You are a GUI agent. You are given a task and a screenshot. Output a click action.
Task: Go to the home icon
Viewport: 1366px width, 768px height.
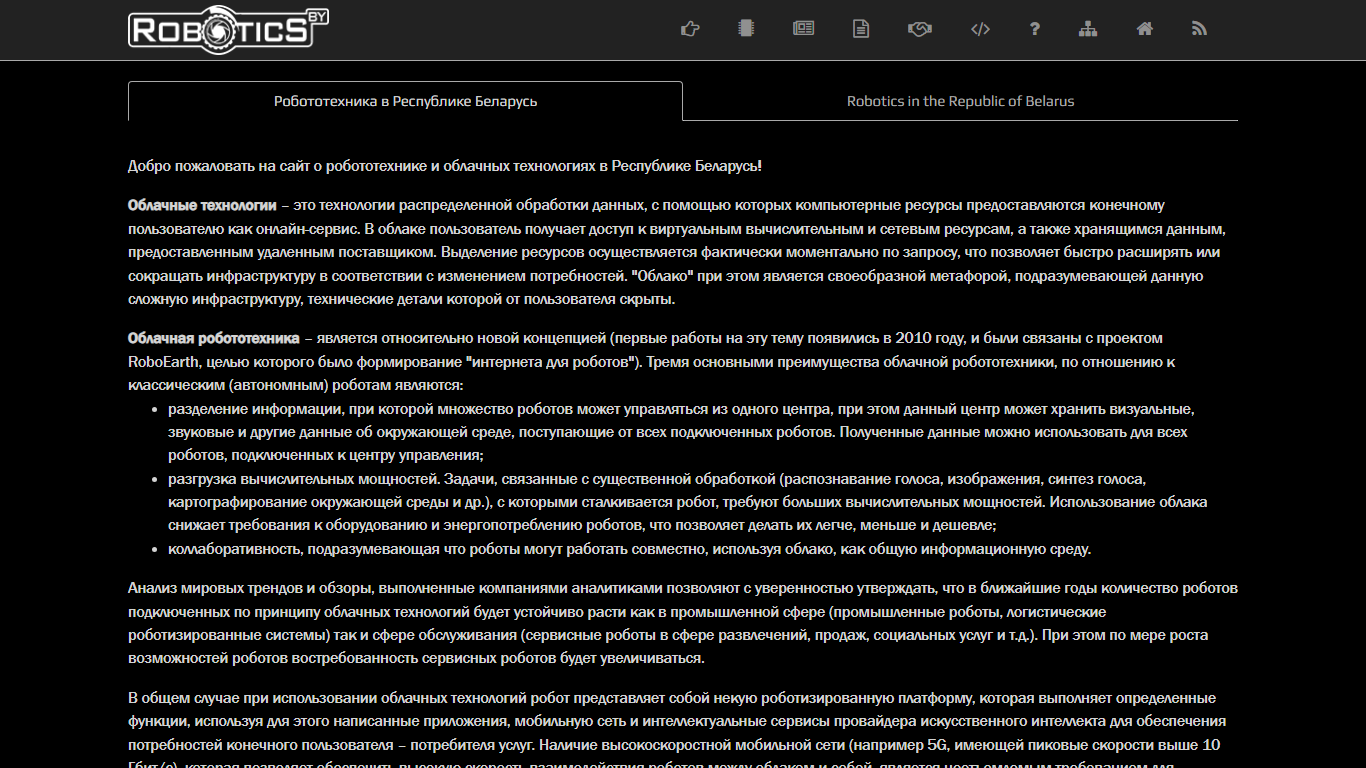coord(1145,29)
